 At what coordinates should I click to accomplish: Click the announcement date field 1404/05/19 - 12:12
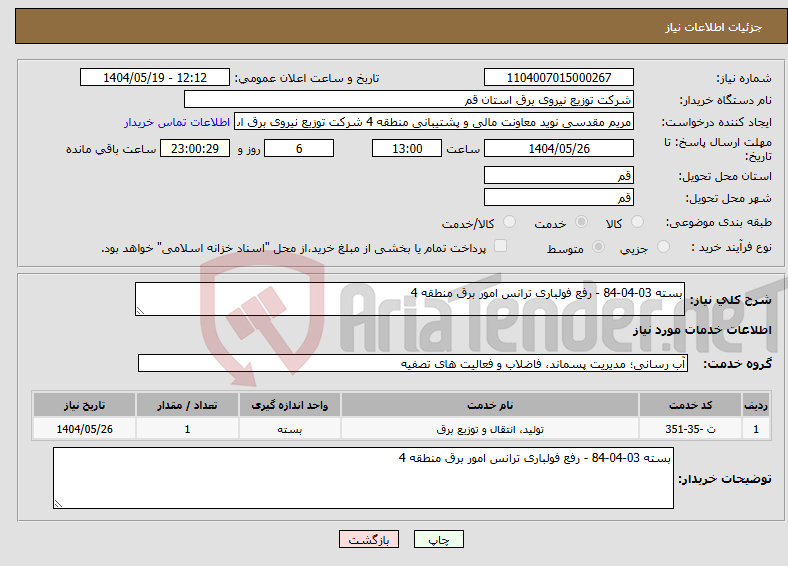tap(155, 77)
